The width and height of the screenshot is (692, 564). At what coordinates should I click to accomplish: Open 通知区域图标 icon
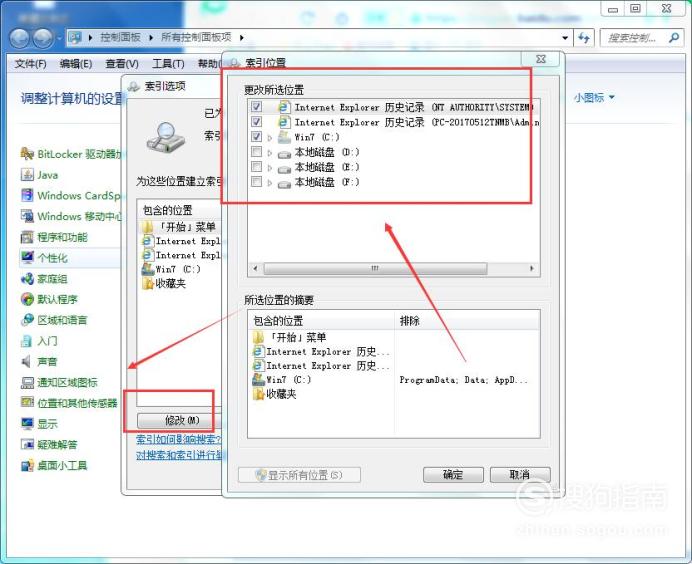(x=27, y=382)
